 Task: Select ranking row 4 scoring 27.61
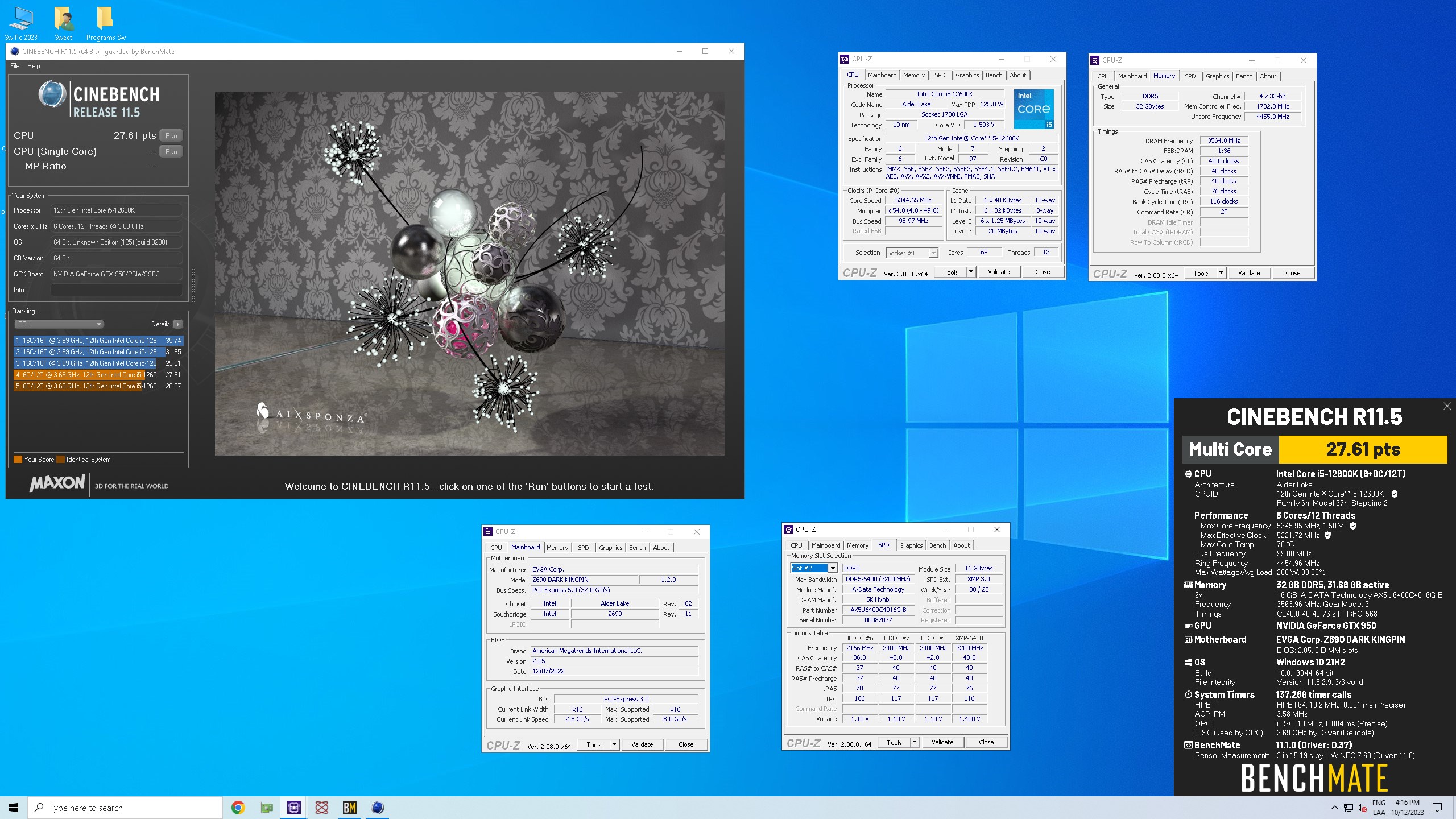(98, 375)
